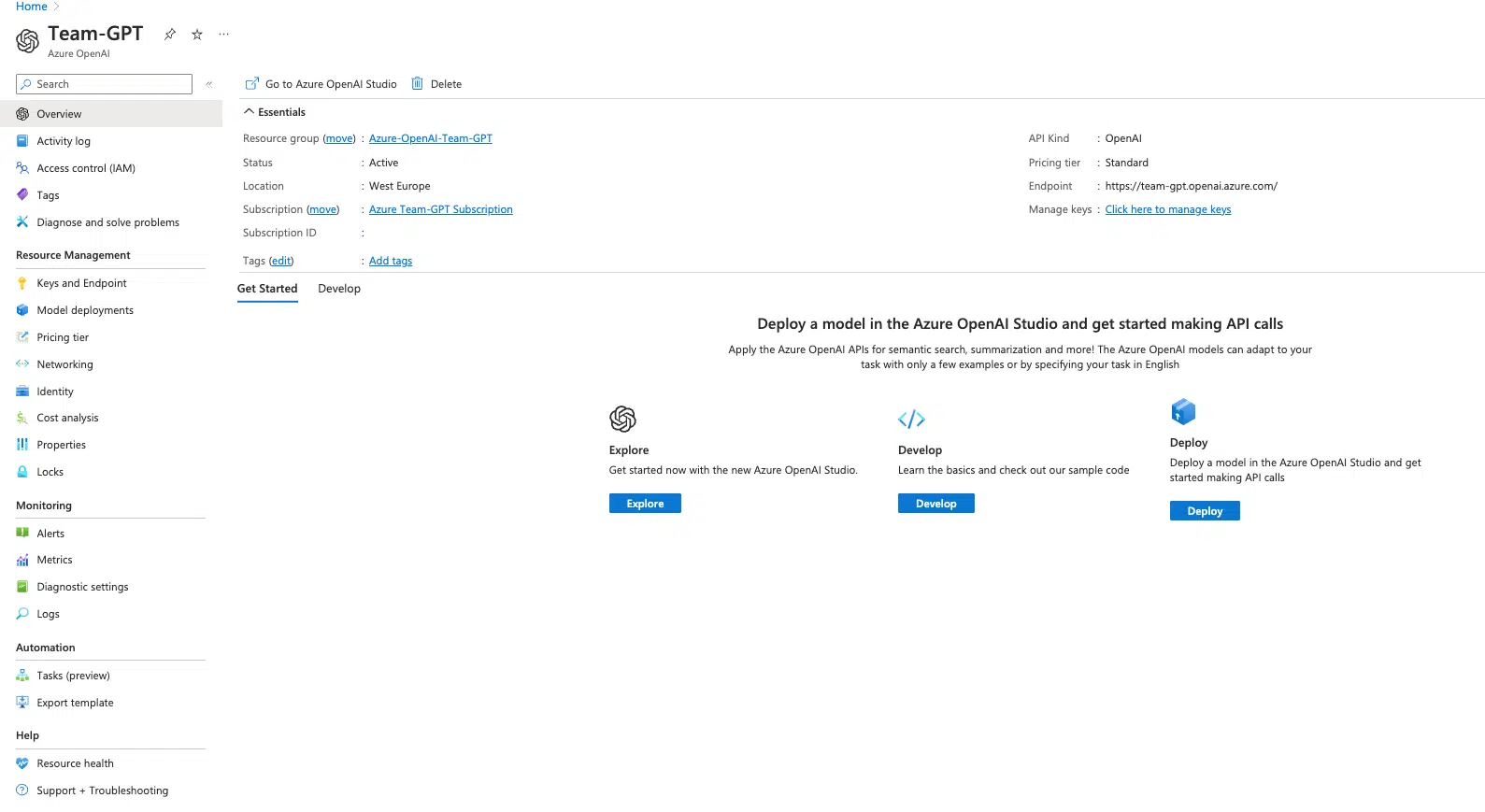Click the trash icon next to Delete
The image size is (1485, 812).
click(418, 83)
